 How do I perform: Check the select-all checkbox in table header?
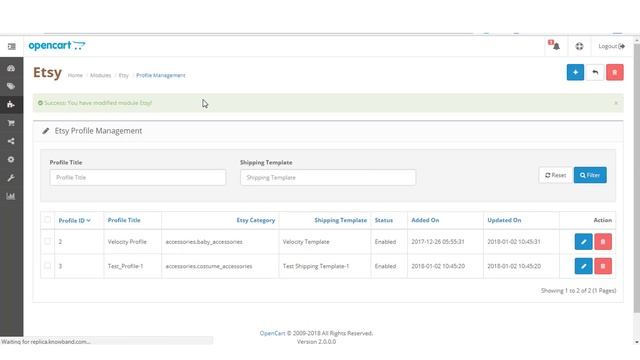(47, 220)
